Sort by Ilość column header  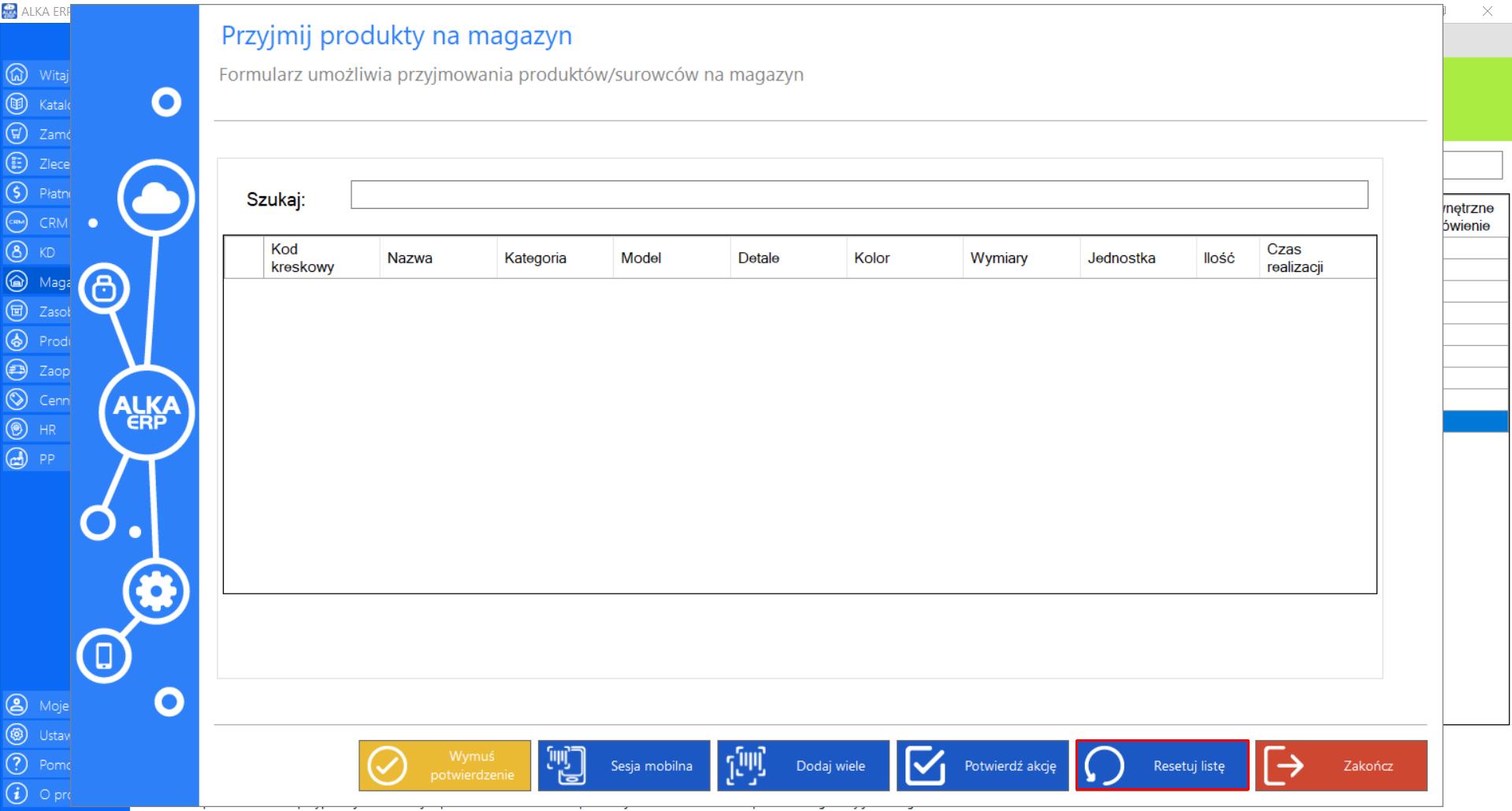[x=1228, y=258]
